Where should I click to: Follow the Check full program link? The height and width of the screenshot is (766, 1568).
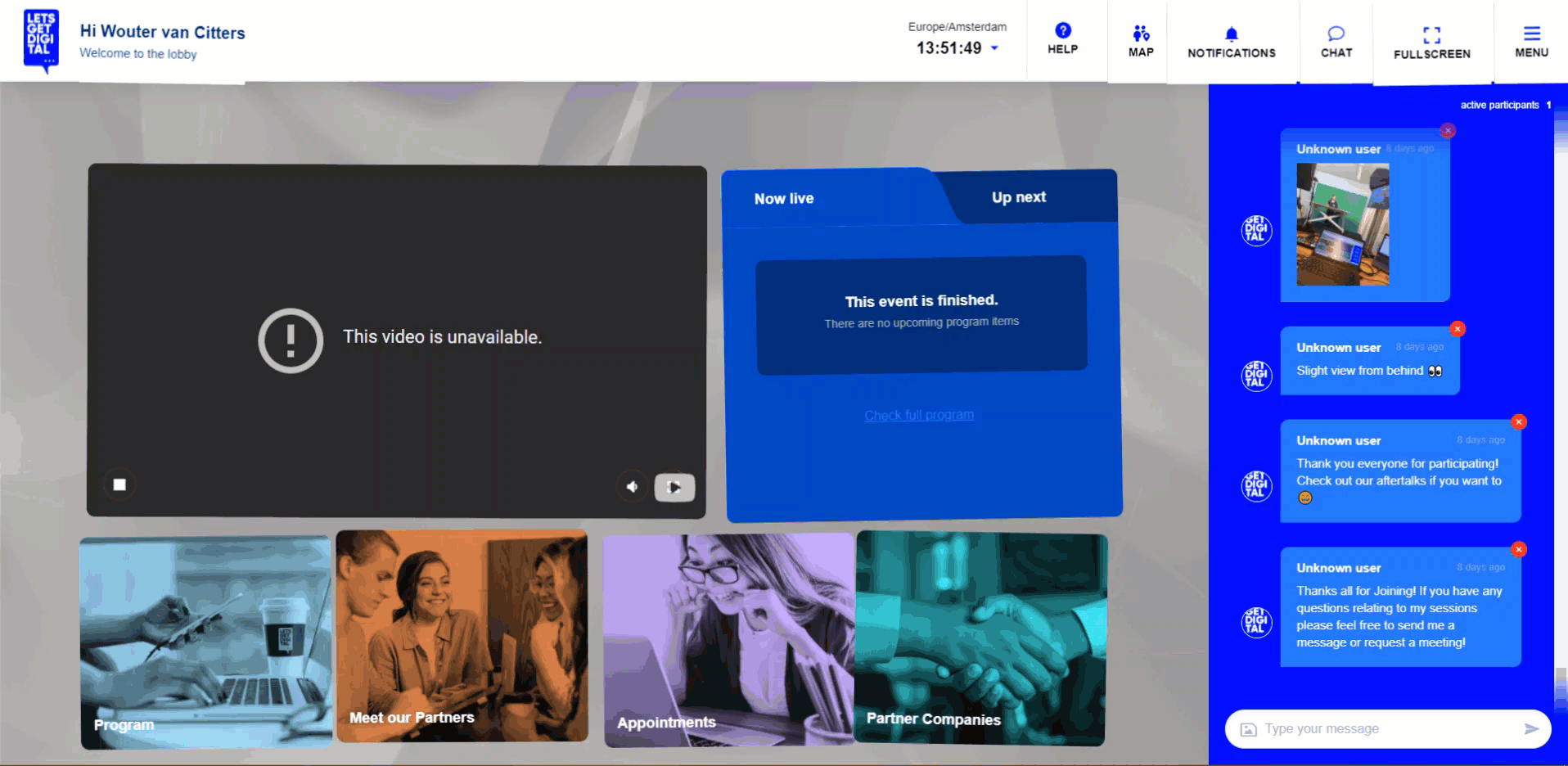click(919, 415)
